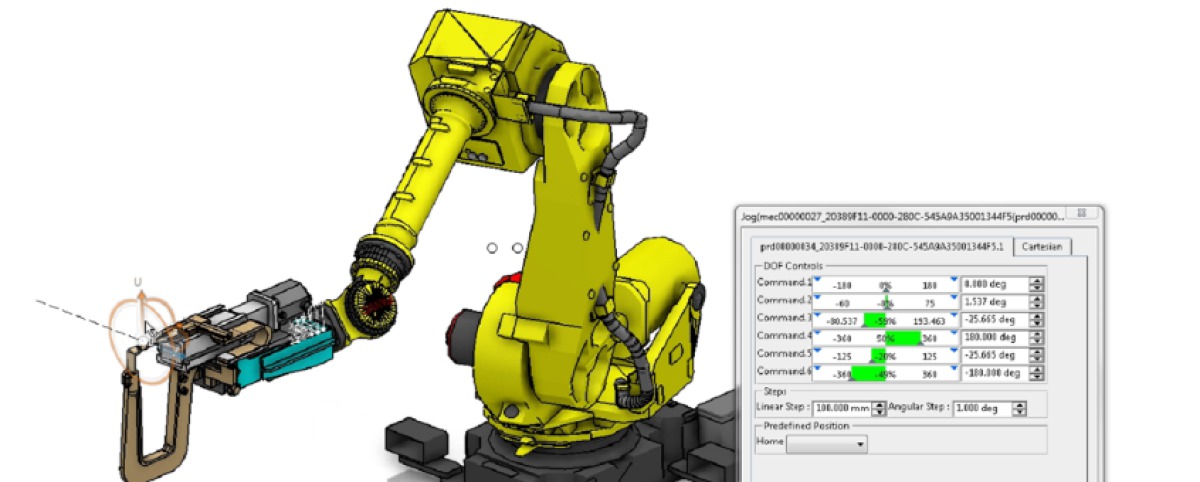Image resolution: width=1200 pixels, height=482 pixels.
Task: Click the Angular Step spinner arrows
Action: point(1019,408)
